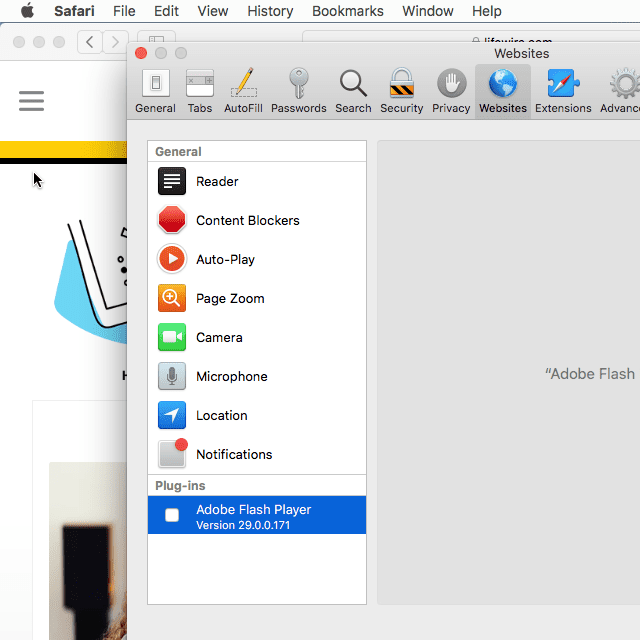
Task: Open the Edit menu
Action: click(x=166, y=11)
